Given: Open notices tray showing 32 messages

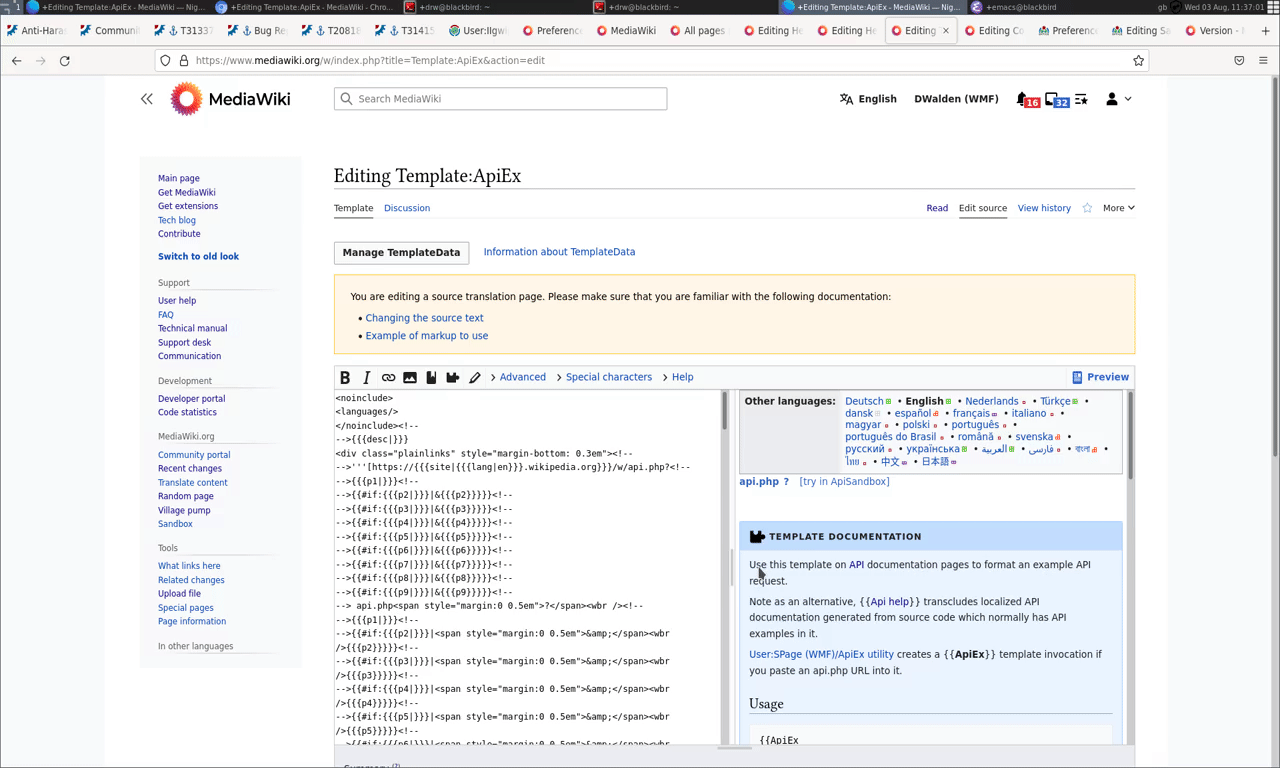Looking at the screenshot, I should coord(1056,100).
